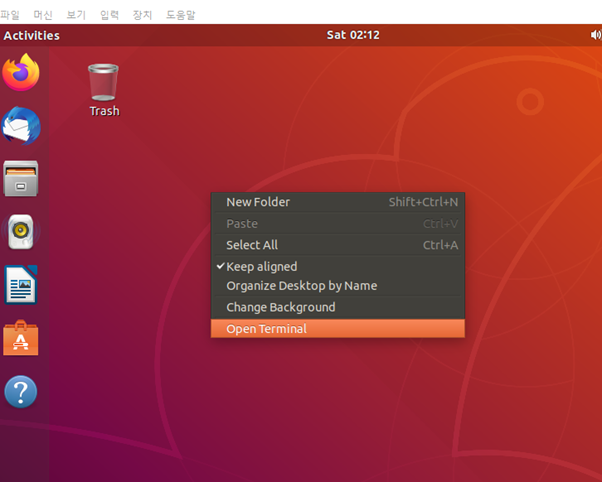The image size is (602, 482).
Task: Open the 보기 menu in VM menu bar
Action: pyautogui.click(x=76, y=15)
